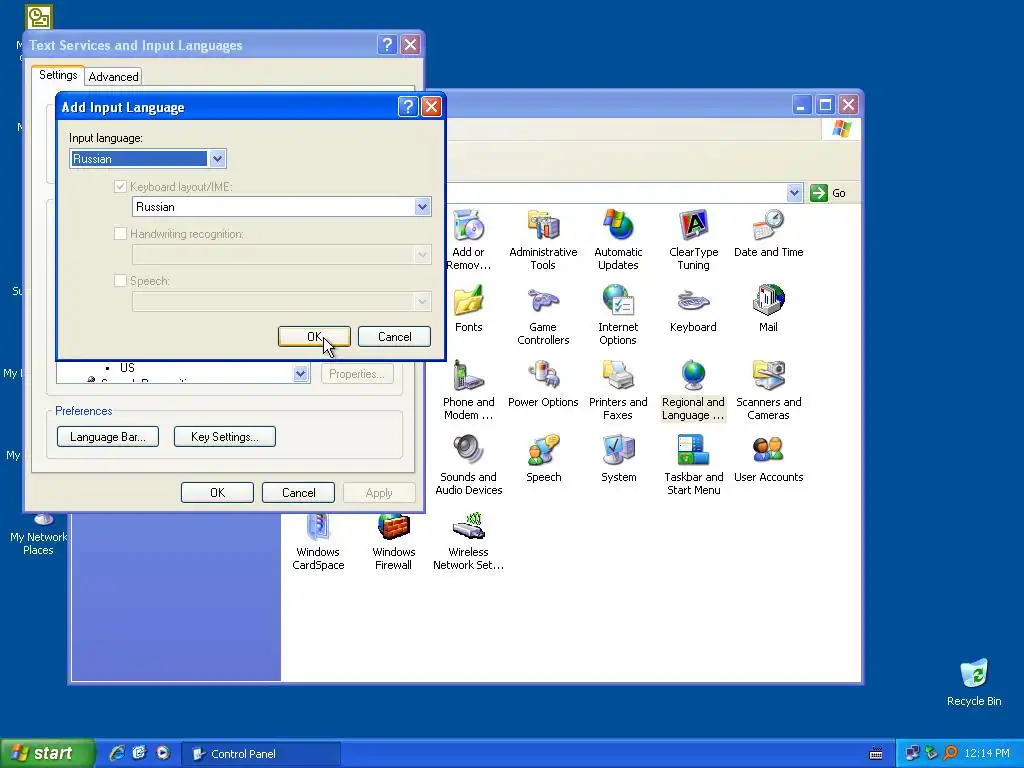Click Control Panel taskbar button

(x=261, y=754)
